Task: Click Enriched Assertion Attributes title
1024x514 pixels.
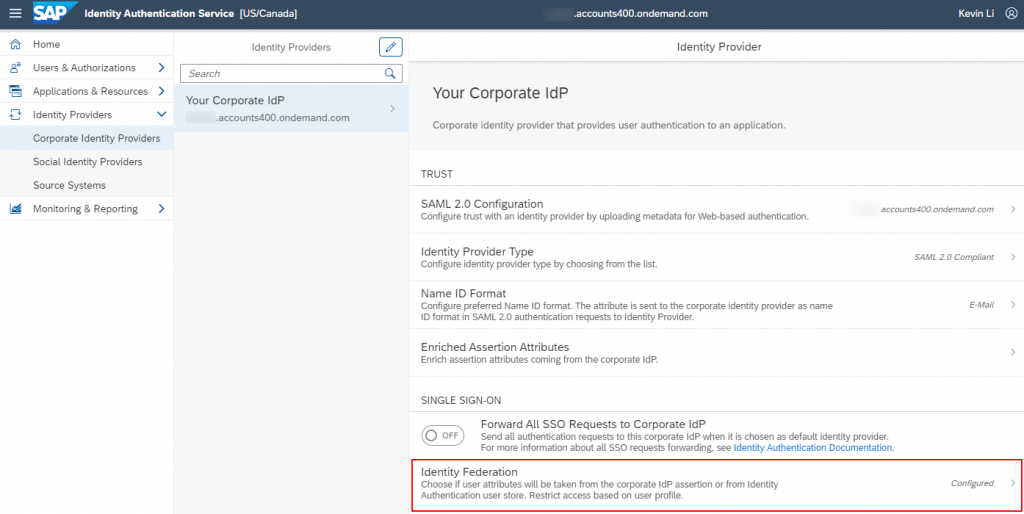Action: (x=495, y=347)
